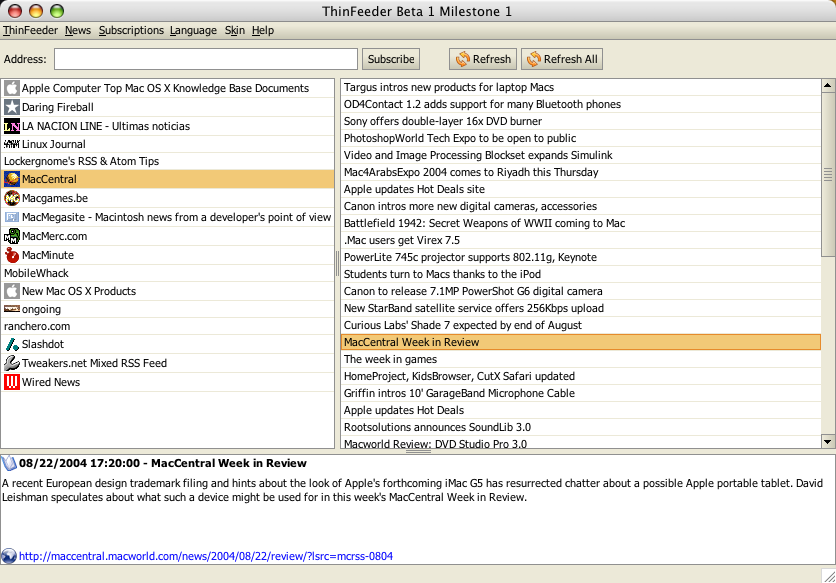The height and width of the screenshot is (583, 836).
Task: Select 'Griffin intros 10' GarageBand Microphone Cable'
Action: (x=581, y=394)
